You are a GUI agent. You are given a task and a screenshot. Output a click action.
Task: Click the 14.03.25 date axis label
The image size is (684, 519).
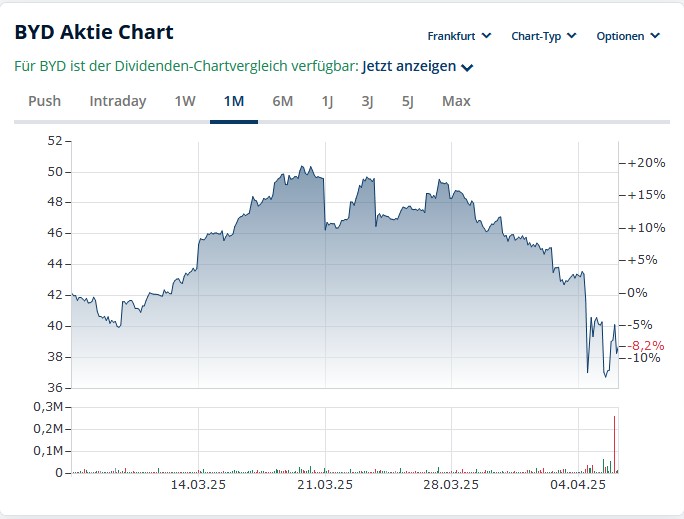coord(198,485)
